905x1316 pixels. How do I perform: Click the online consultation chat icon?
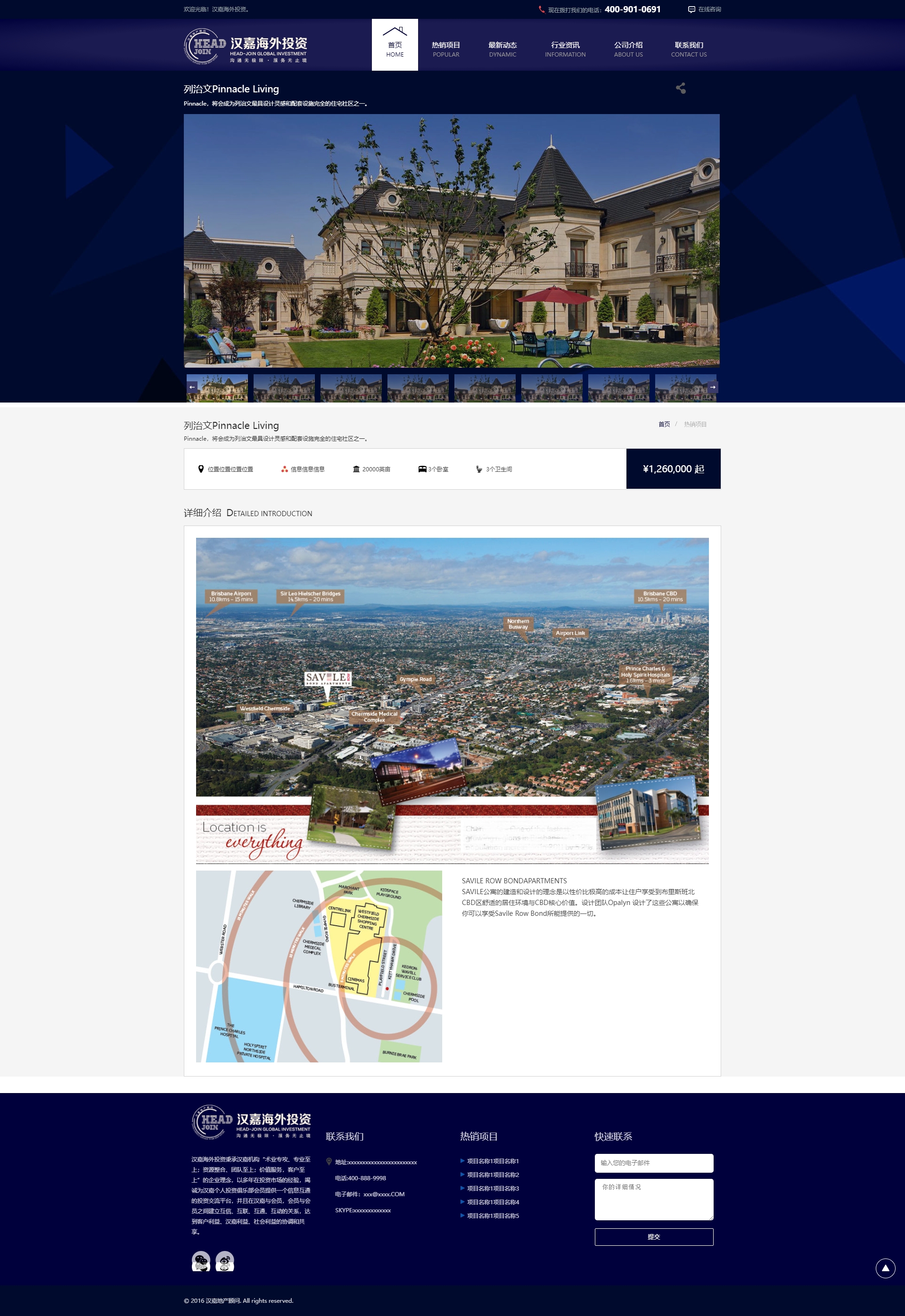[691, 9]
